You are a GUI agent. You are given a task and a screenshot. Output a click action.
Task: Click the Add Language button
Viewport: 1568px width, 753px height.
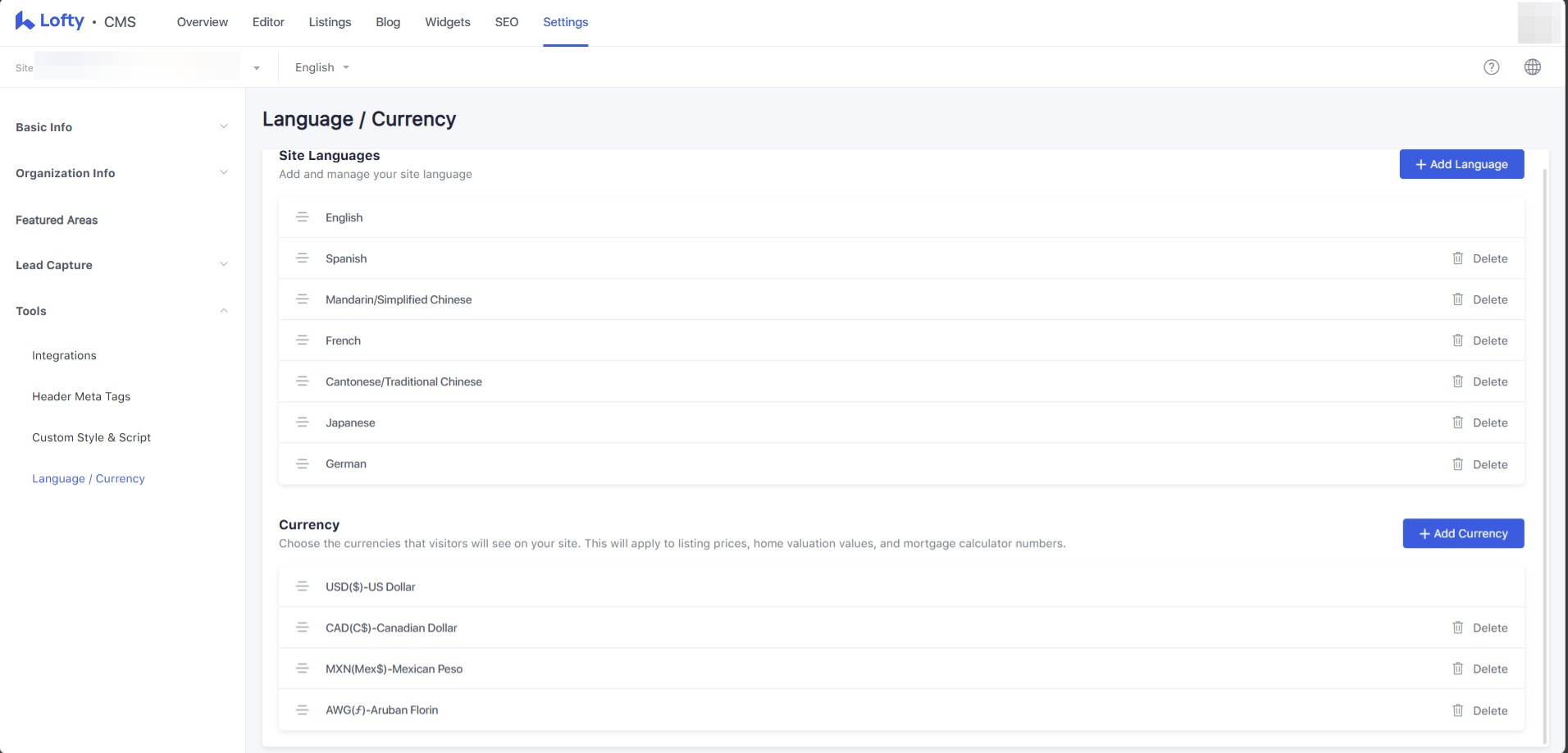click(x=1461, y=164)
